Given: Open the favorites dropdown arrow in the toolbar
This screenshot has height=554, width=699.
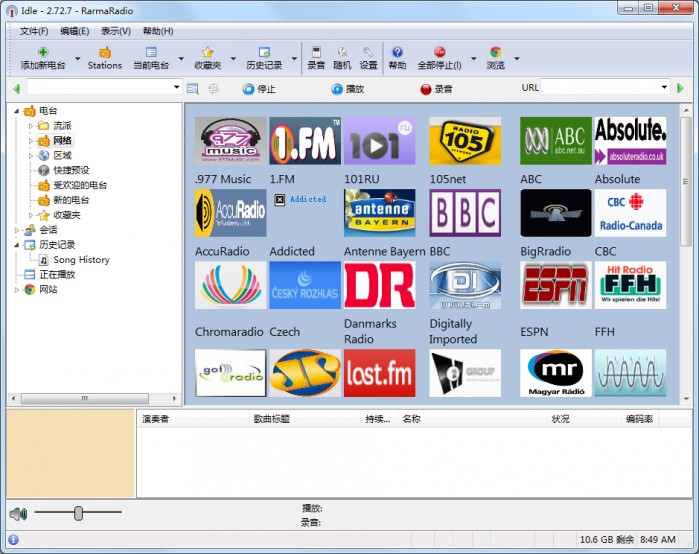Looking at the screenshot, I should coord(233,58).
